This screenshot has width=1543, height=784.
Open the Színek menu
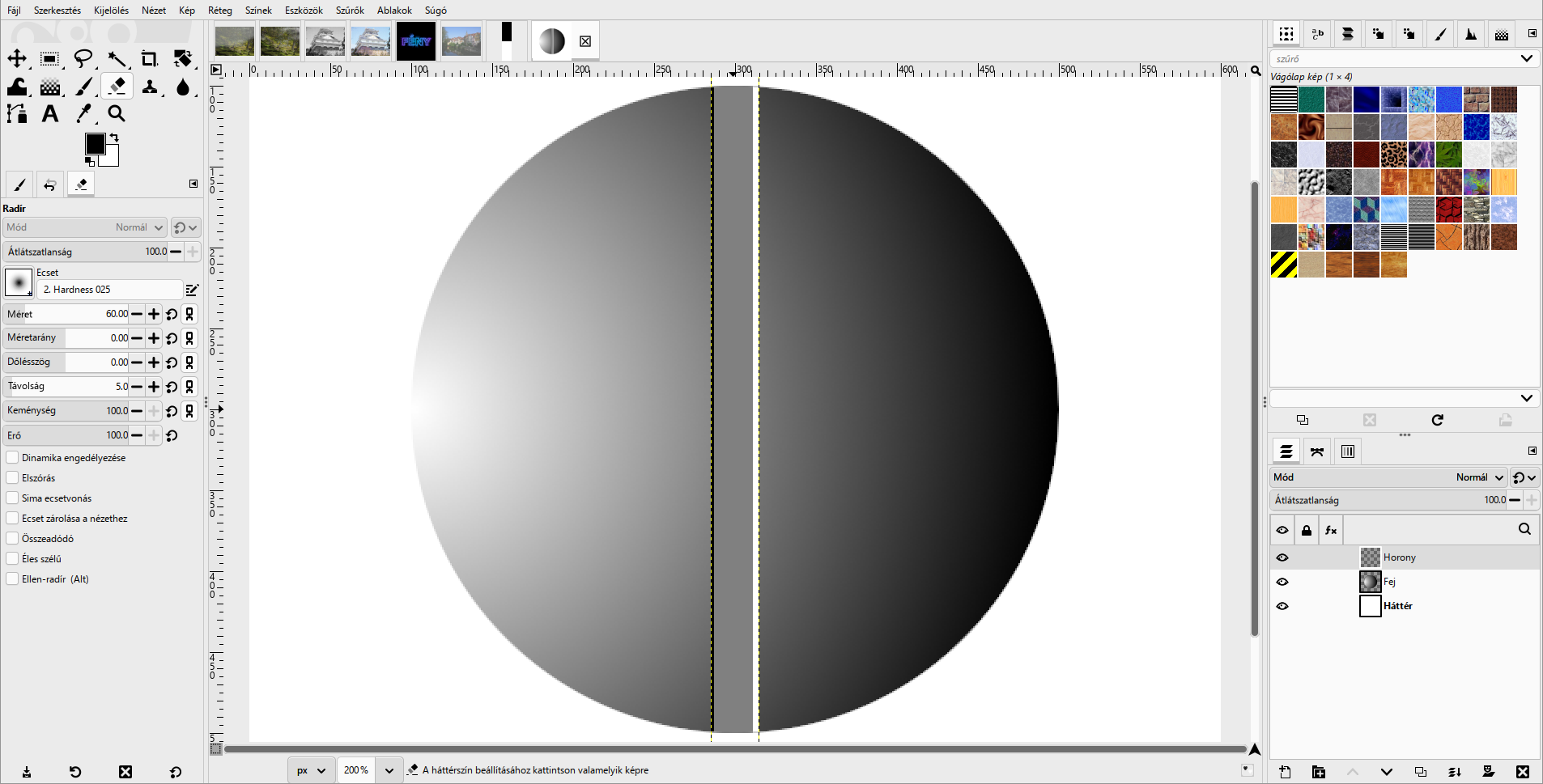258,11
